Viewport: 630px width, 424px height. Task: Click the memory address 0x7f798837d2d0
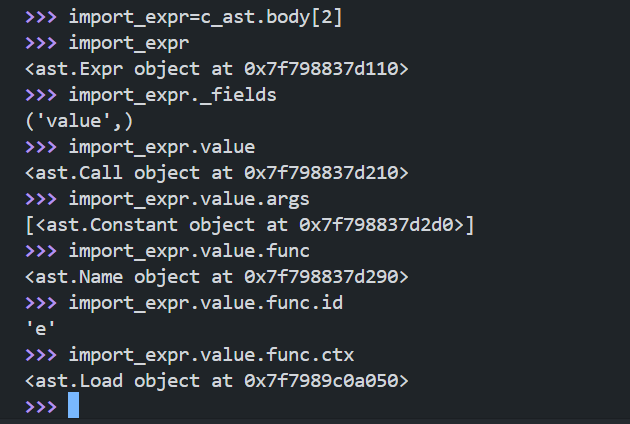378,224
